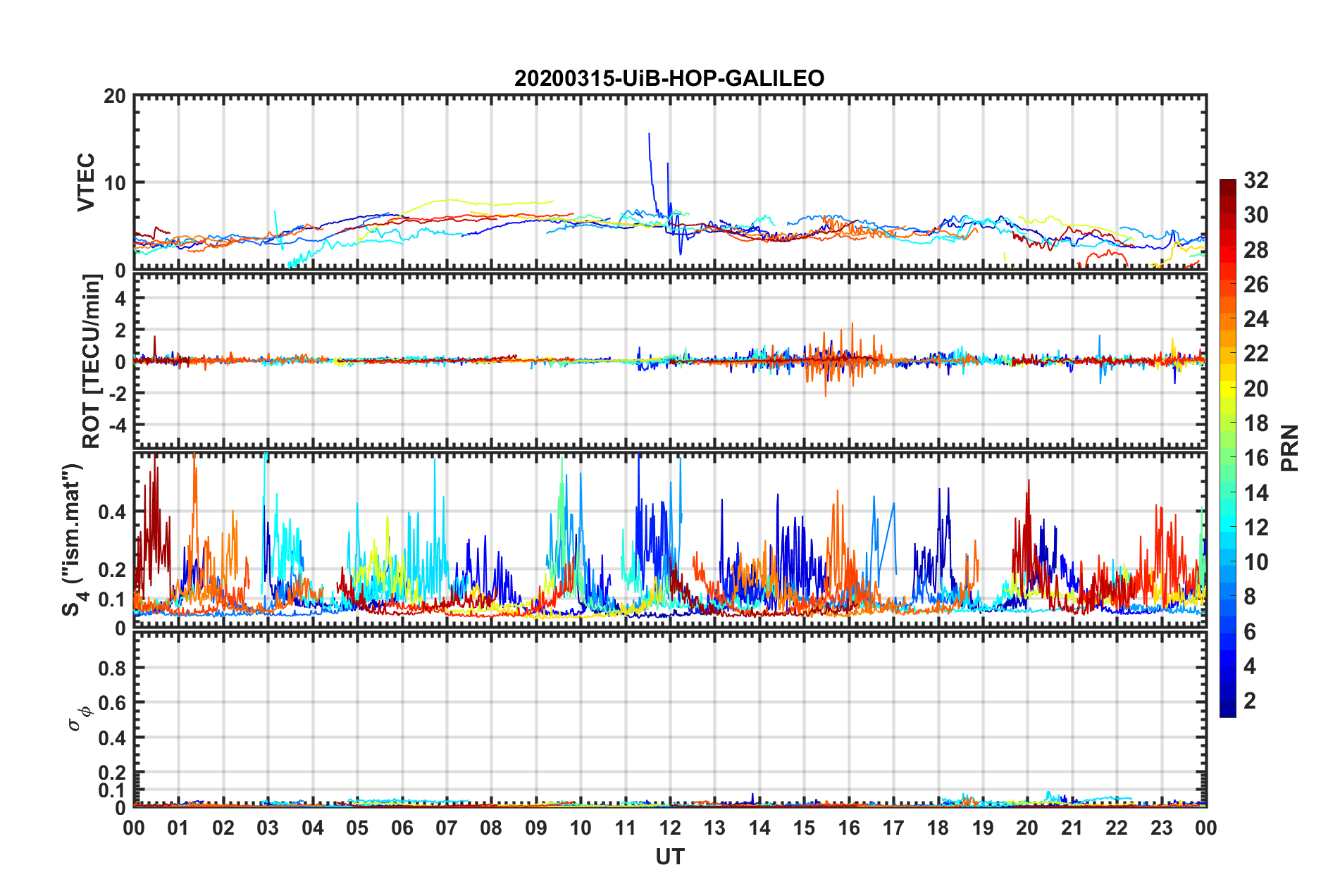Select UT axis tick label 18
Viewport: 1340px width, 896px height.
pyautogui.click(x=938, y=828)
